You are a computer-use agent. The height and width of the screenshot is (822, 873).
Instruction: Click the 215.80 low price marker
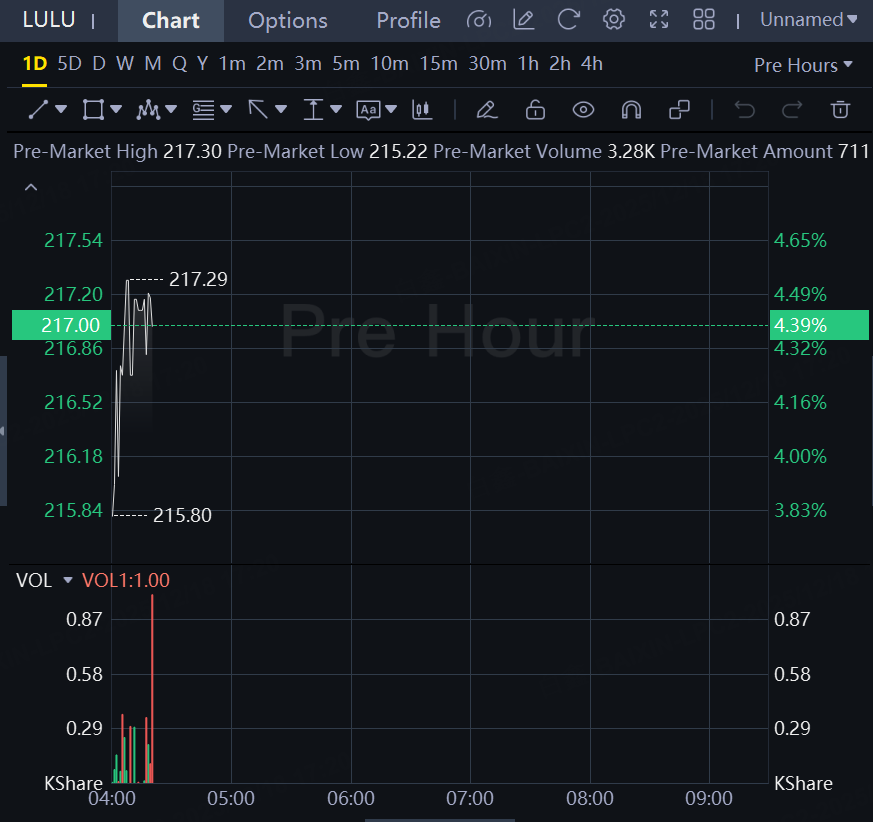[x=182, y=515]
